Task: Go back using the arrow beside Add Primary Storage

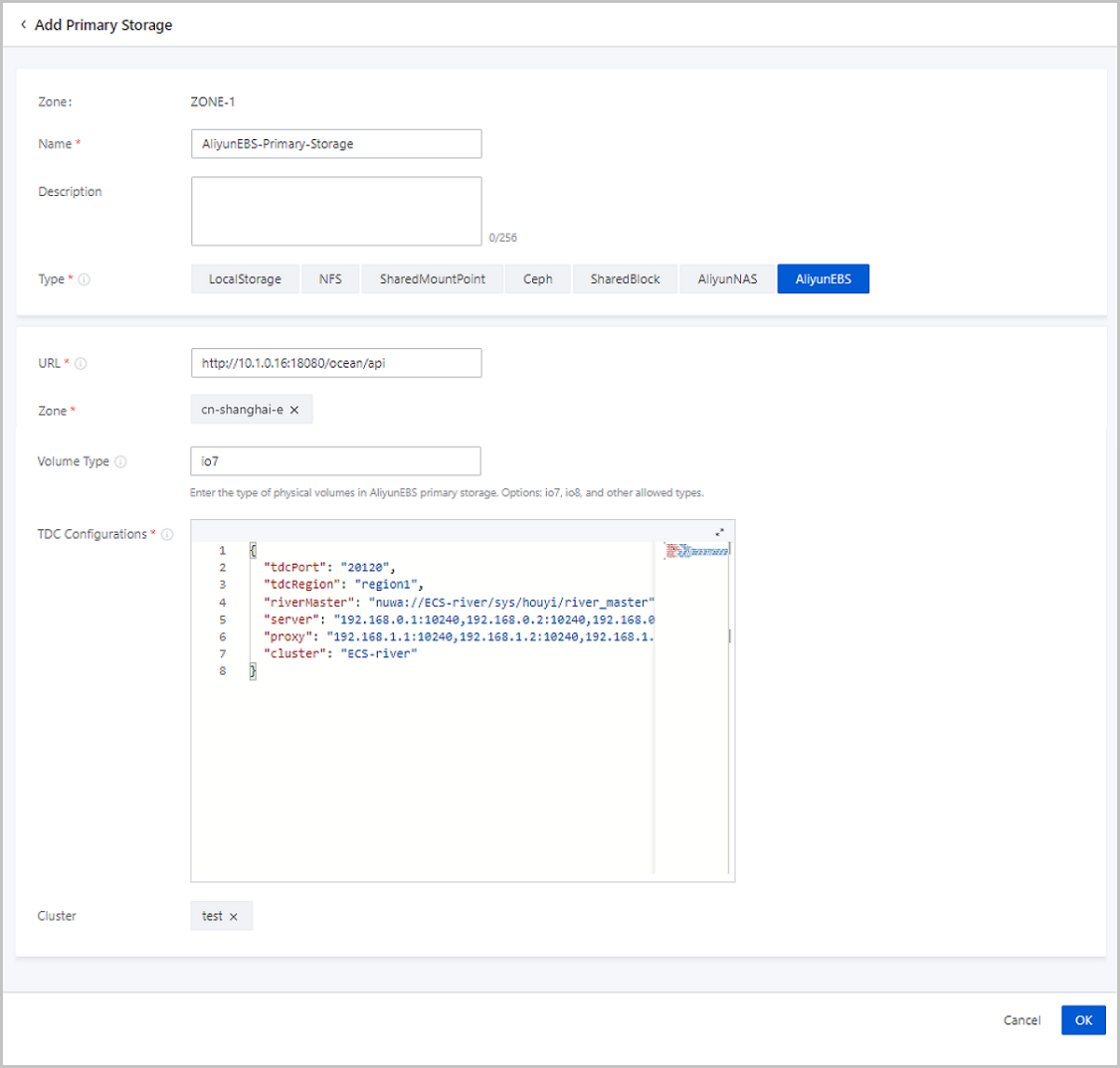Action: 23,25
